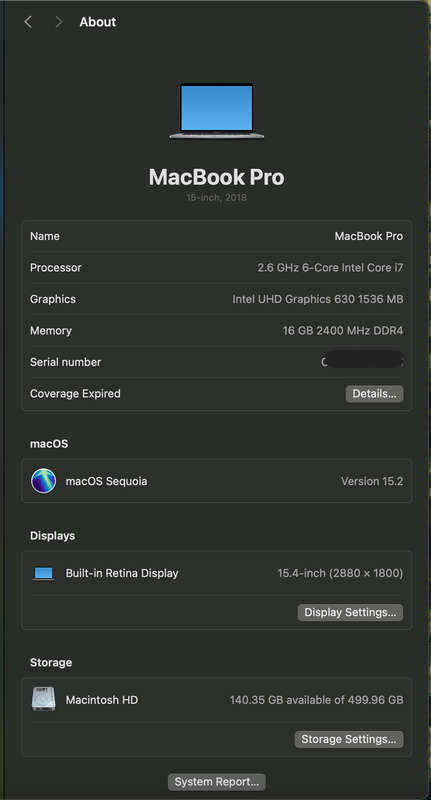The height and width of the screenshot is (800, 431).
Task: Click the Storage section heading
Action: coord(51,662)
